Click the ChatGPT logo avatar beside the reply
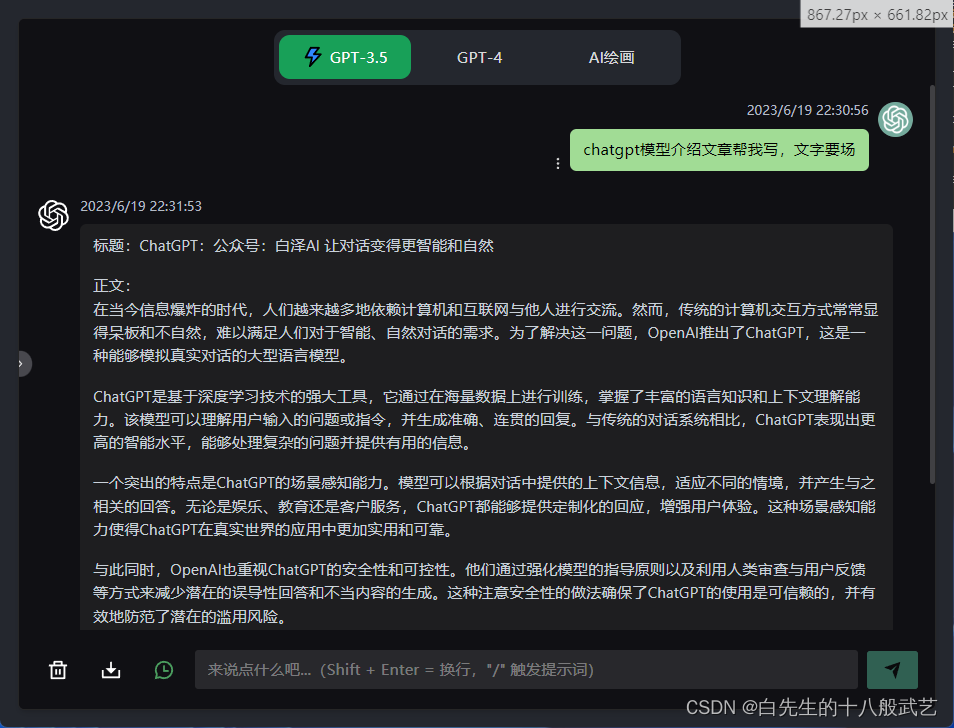The height and width of the screenshot is (728, 954). tap(54, 215)
